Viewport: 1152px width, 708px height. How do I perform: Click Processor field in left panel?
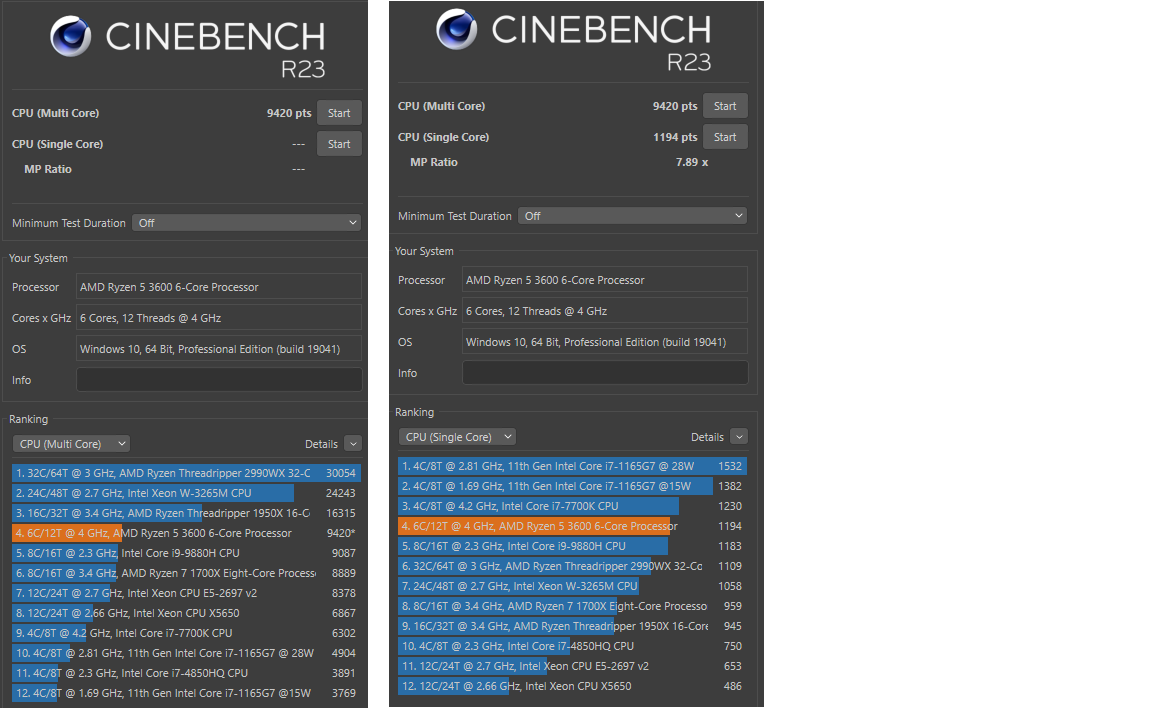pos(219,287)
